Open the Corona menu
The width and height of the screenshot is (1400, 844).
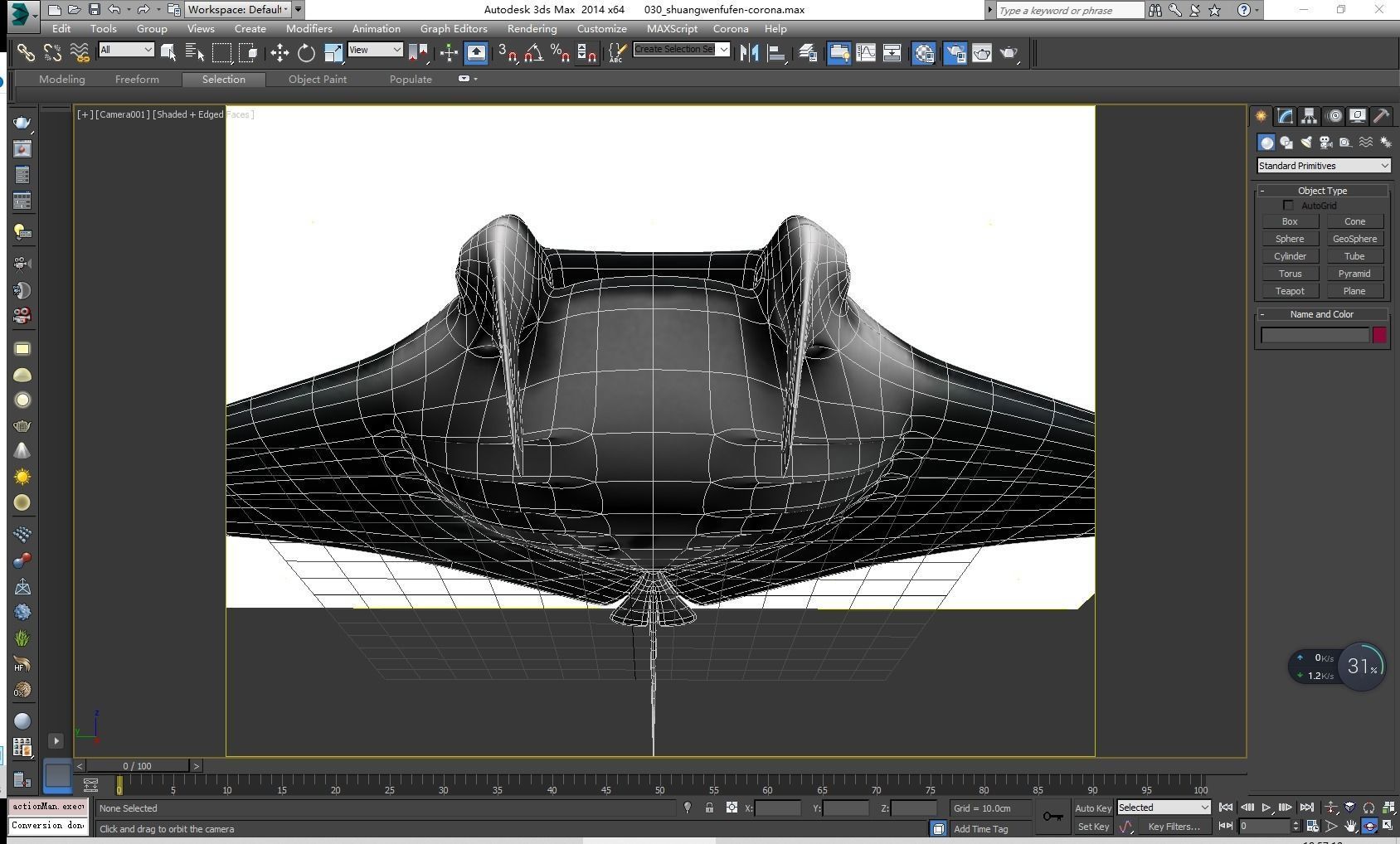pos(730,28)
